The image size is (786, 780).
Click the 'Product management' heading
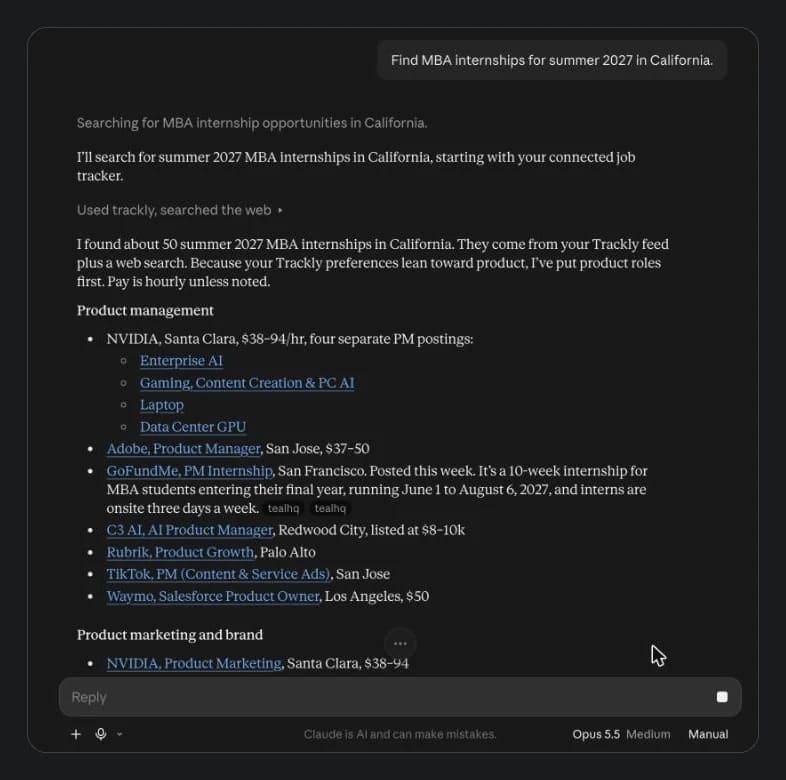pyautogui.click(x=145, y=311)
